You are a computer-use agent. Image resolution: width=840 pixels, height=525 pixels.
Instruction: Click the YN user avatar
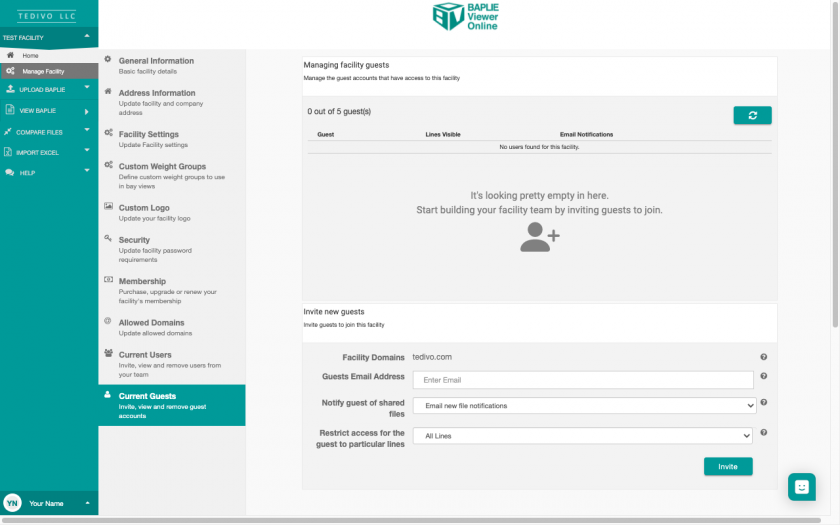[x=12, y=503]
